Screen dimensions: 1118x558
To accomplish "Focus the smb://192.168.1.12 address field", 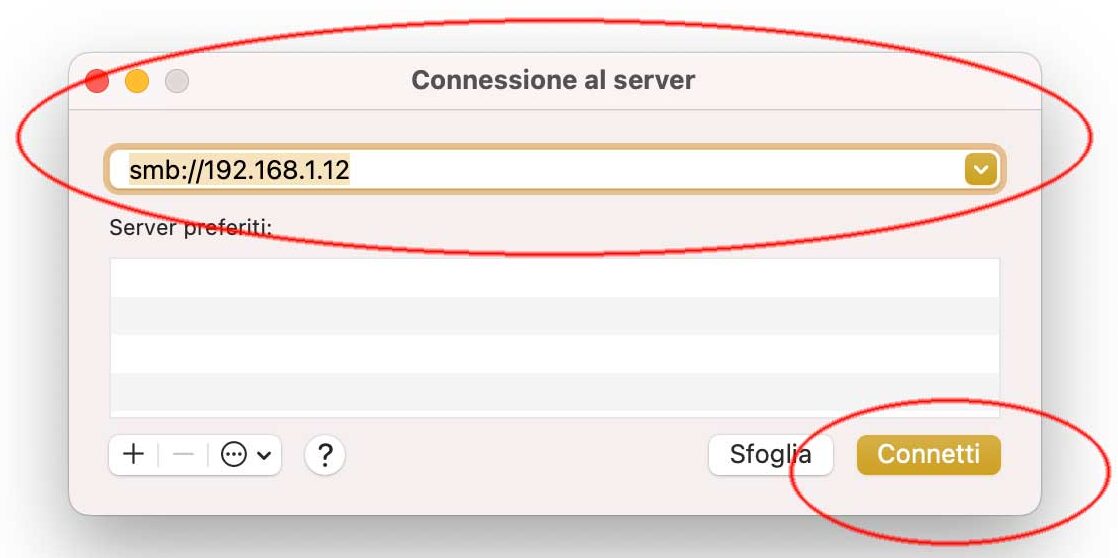I will pyautogui.click(x=555, y=170).
